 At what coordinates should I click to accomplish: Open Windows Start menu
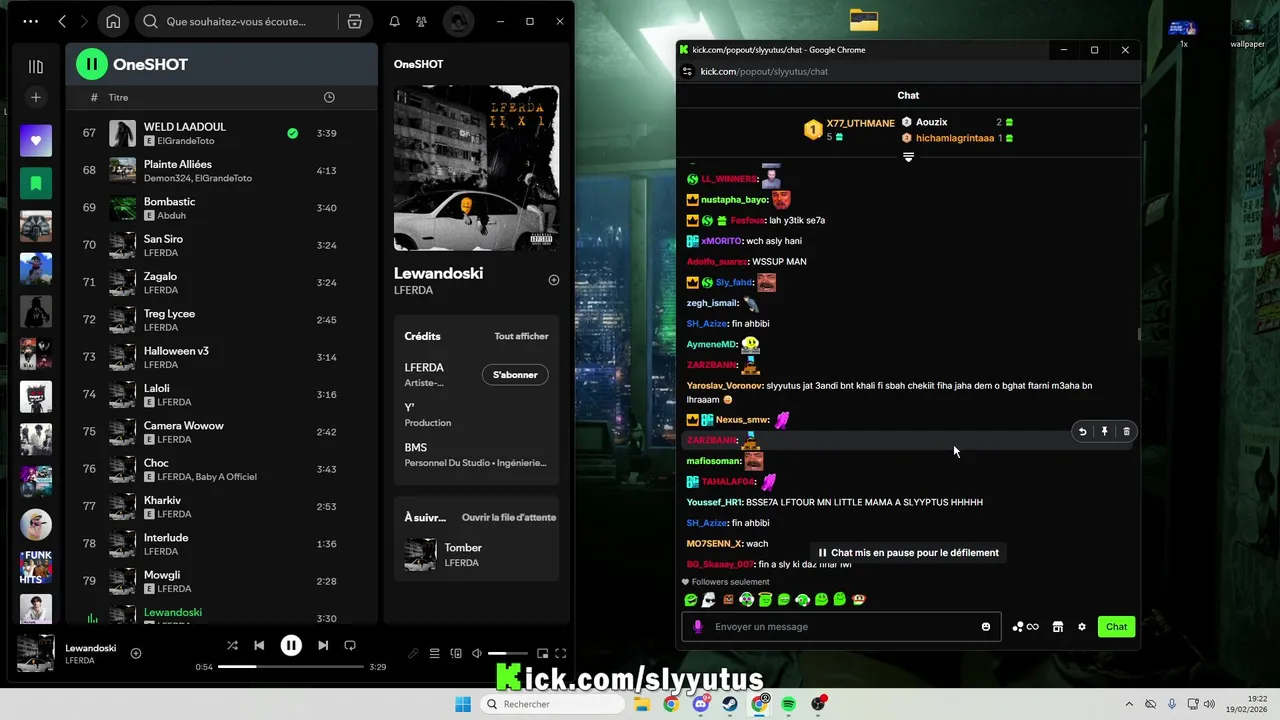tap(463, 704)
